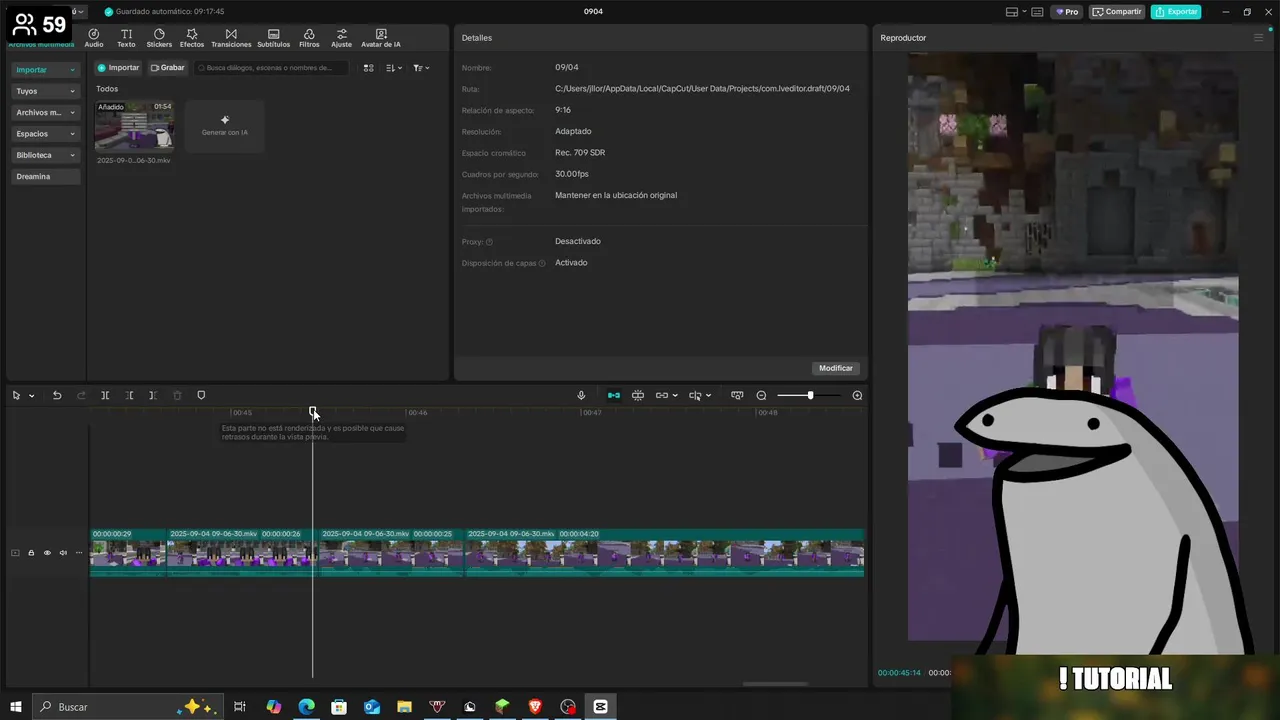Open the Reproductor panel menu icon
The width and height of the screenshot is (1280, 720).
click(x=1258, y=38)
